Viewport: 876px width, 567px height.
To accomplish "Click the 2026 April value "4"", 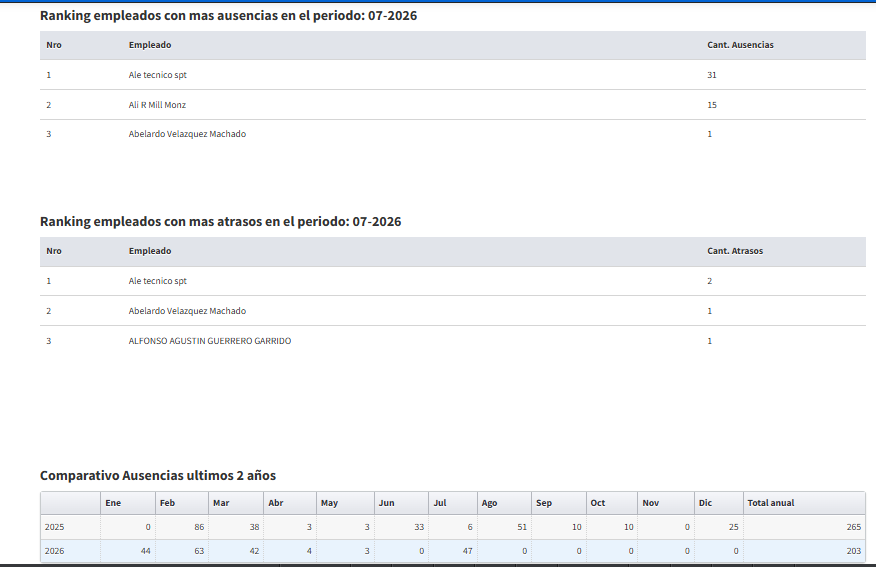I will pyautogui.click(x=309, y=551).
